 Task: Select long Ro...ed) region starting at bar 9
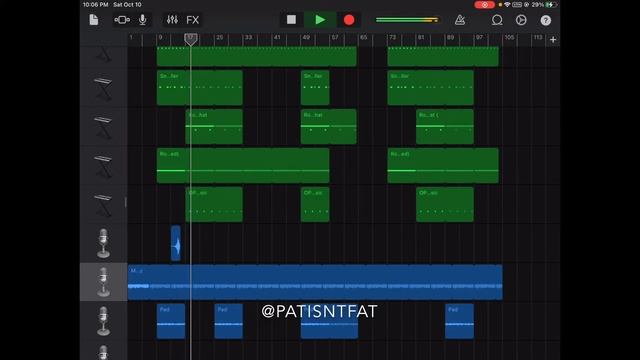coord(243,165)
